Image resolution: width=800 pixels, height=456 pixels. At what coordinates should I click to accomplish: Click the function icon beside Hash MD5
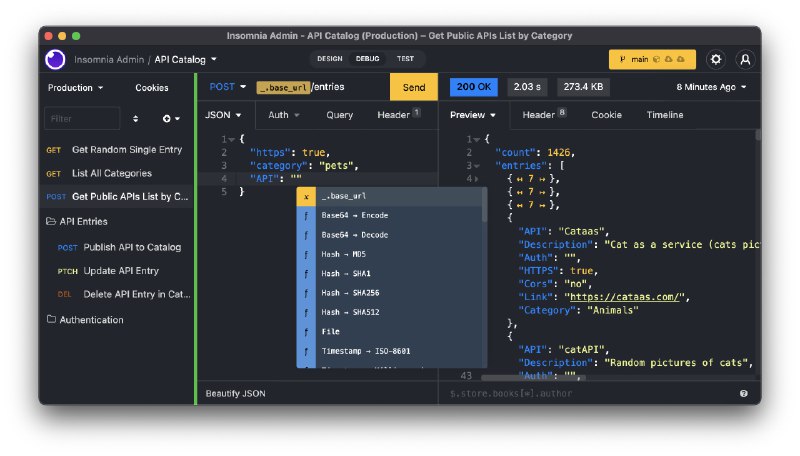[x=306, y=255]
